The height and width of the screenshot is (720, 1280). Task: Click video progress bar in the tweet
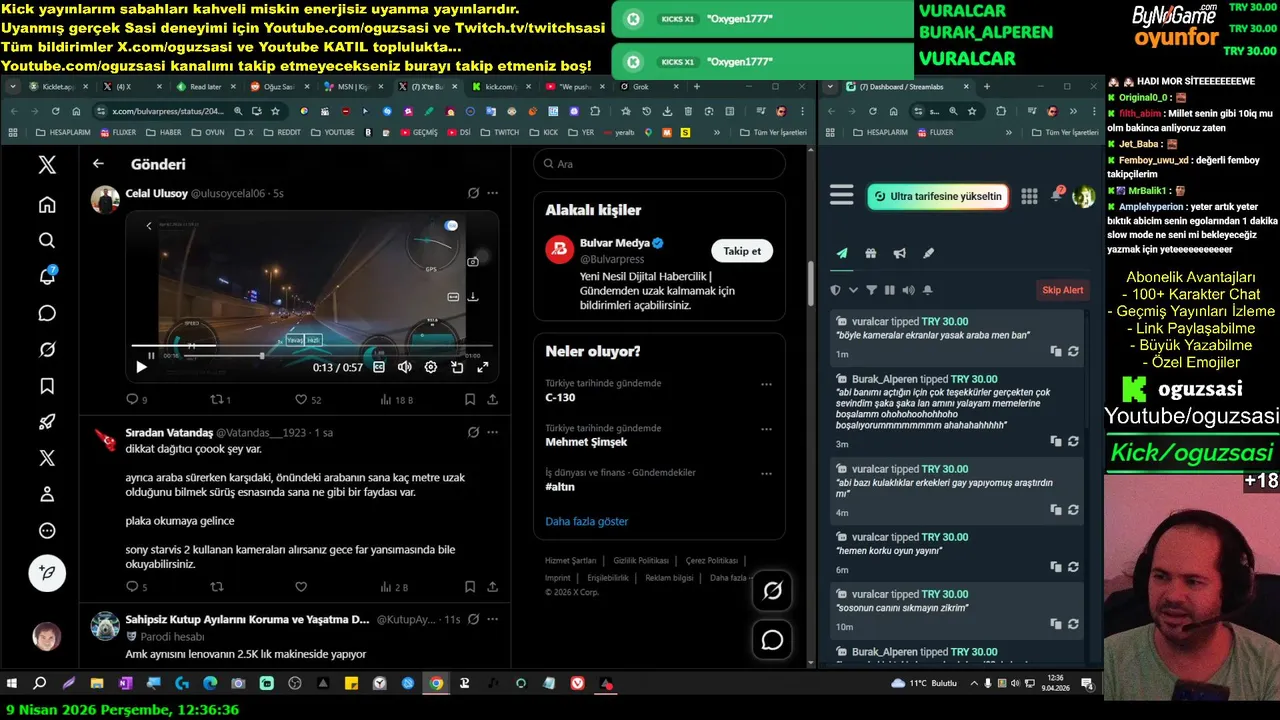point(312,345)
